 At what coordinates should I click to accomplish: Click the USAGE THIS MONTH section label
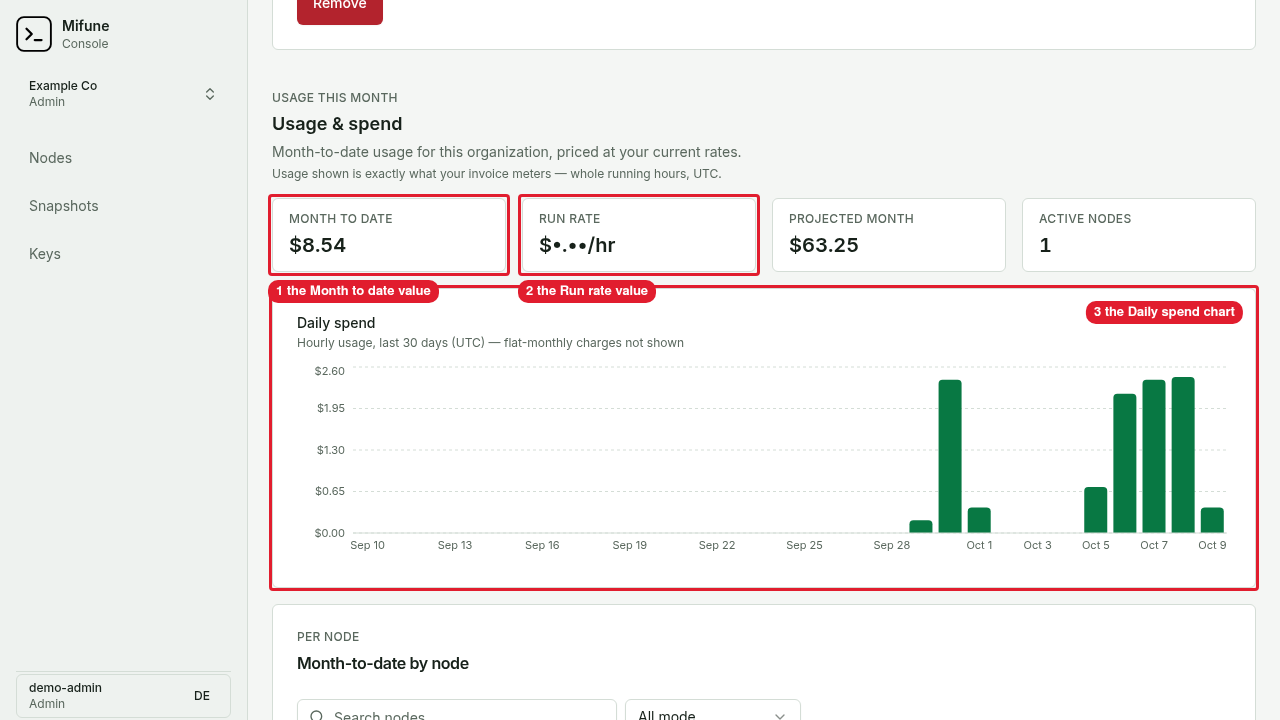pos(335,98)
